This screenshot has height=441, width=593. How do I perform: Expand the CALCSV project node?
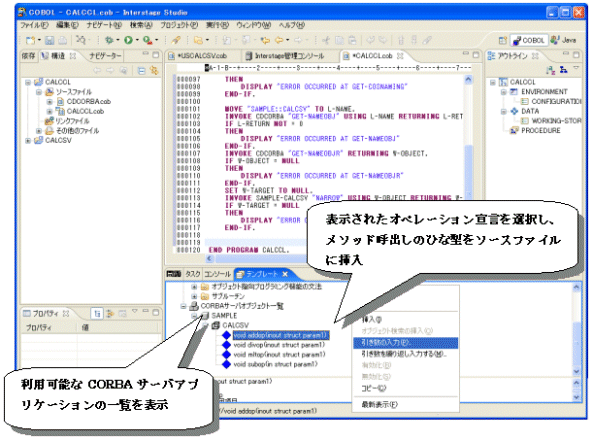tap(28, 140)
